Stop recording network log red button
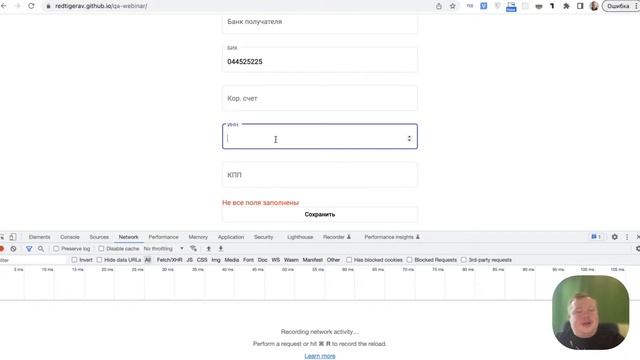 tap(2, 249)
